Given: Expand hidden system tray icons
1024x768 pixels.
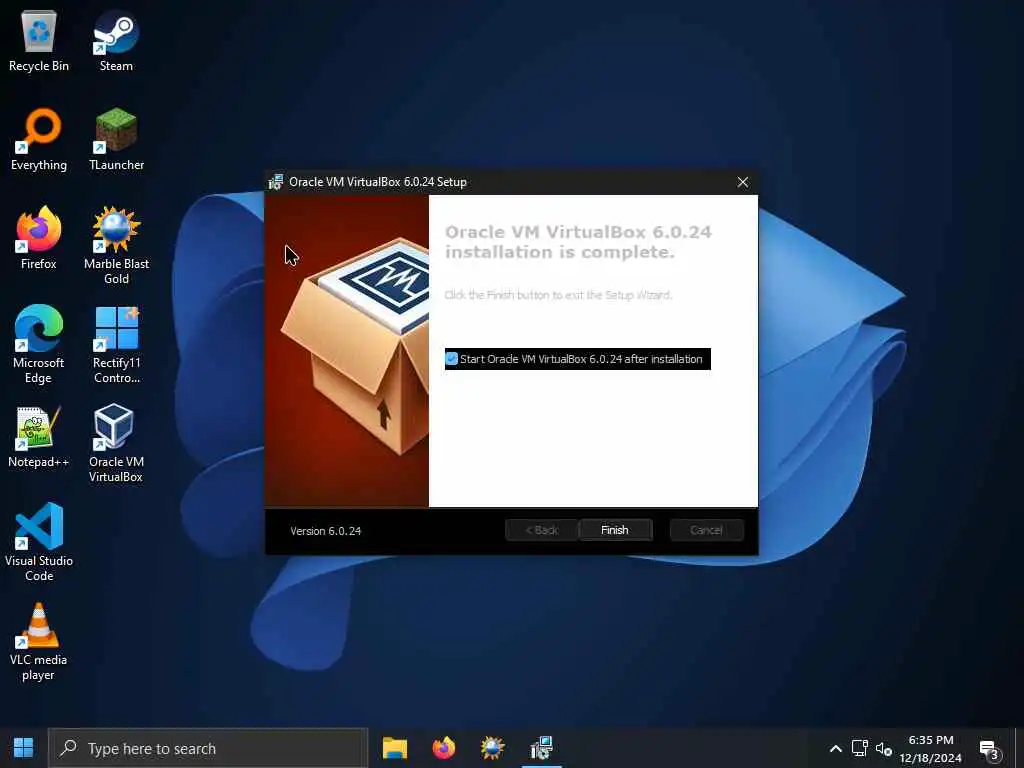Looking at the screenshot, I should point(835,748).
